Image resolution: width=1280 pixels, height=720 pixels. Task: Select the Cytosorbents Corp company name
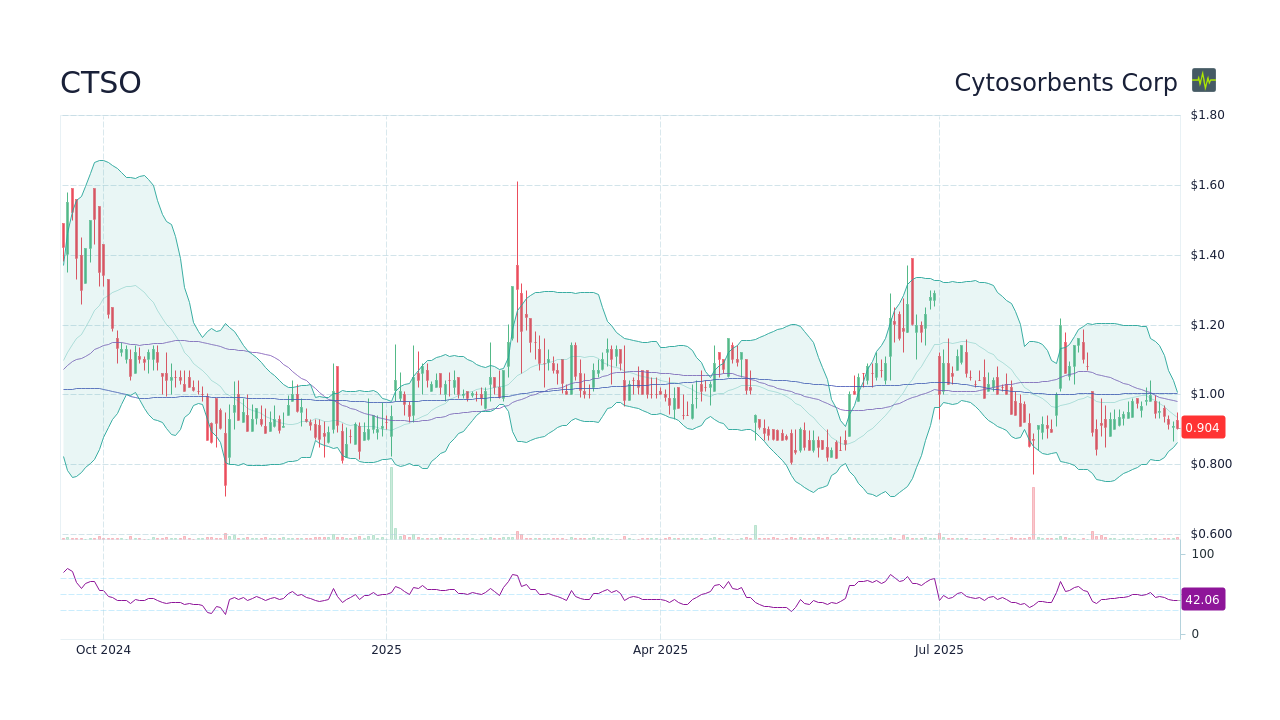pyautogui.click(x=1066, y=82)
